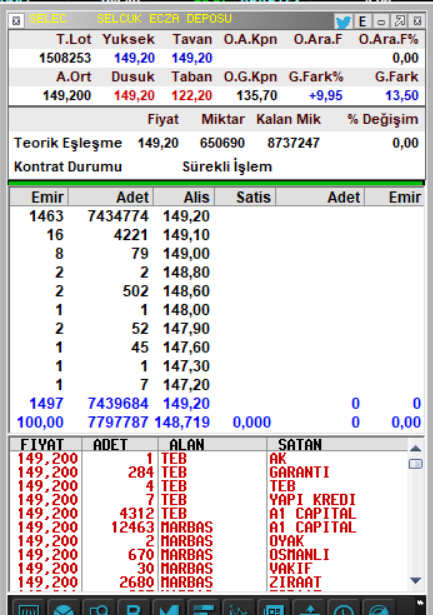Viewport: 433px width, 615px height.
Task: Select trade with 4312 lots from A1 CAPITAL
Action: pyautogui.click(x=208, y=513)
